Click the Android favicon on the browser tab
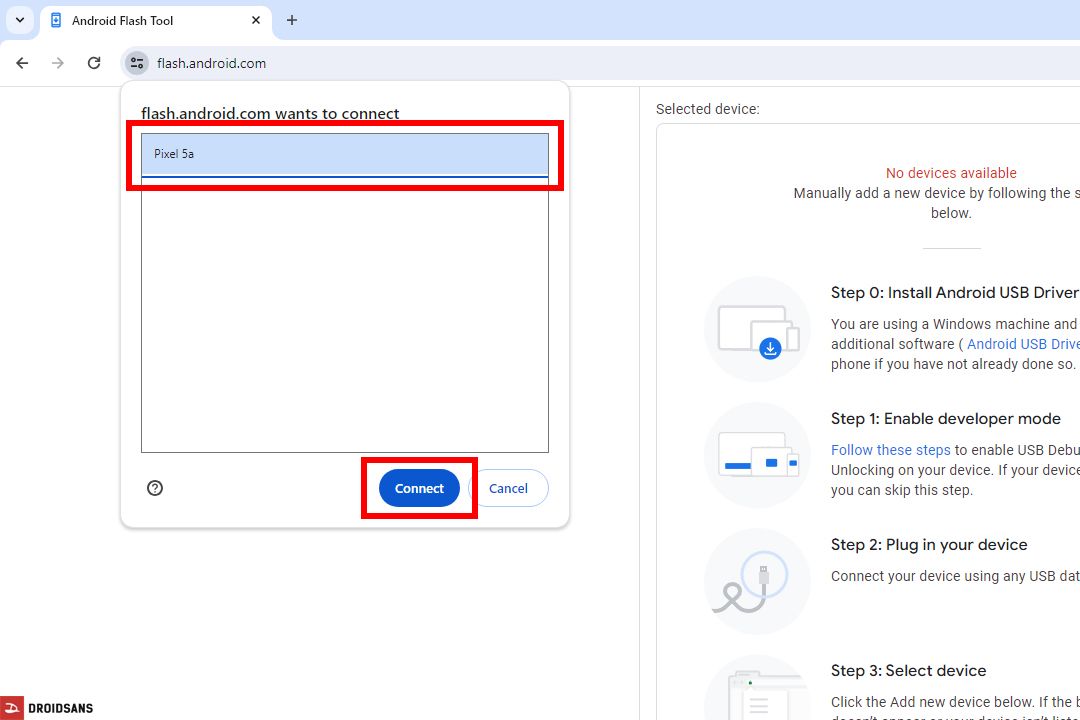The height and width of the screenshot is (720, 1080). (55, 20)
